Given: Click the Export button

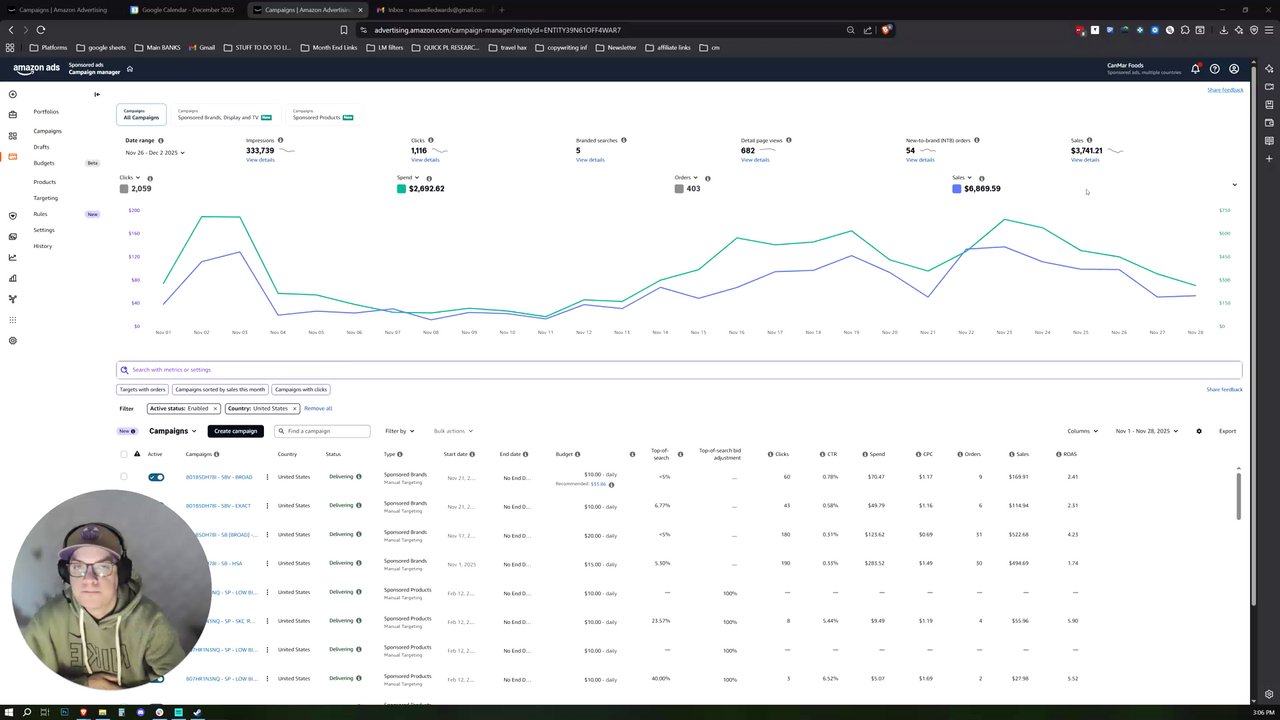Looking at the screenshot, I should 1227,431.
